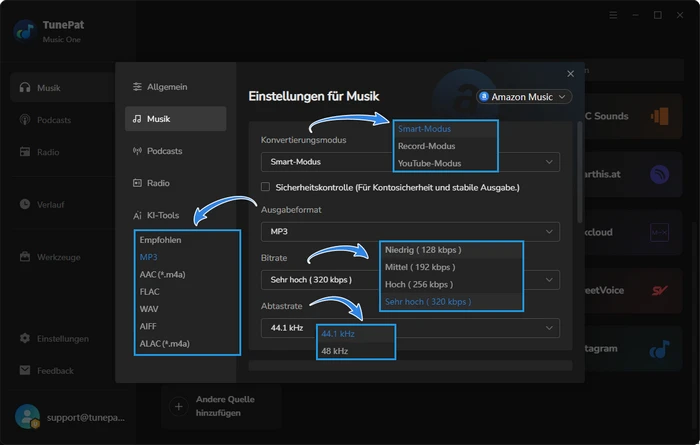The height and width of the screenshot is (445, 700).
Task: Click Andere Quelle hinzufügen button
Action: click(221, 406)
